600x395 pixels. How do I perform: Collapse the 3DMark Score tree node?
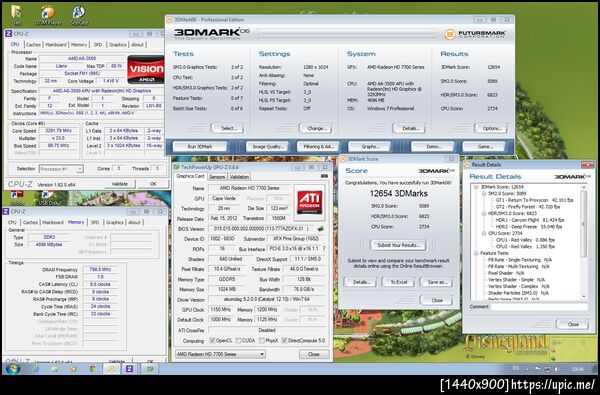tap(476, 187)
